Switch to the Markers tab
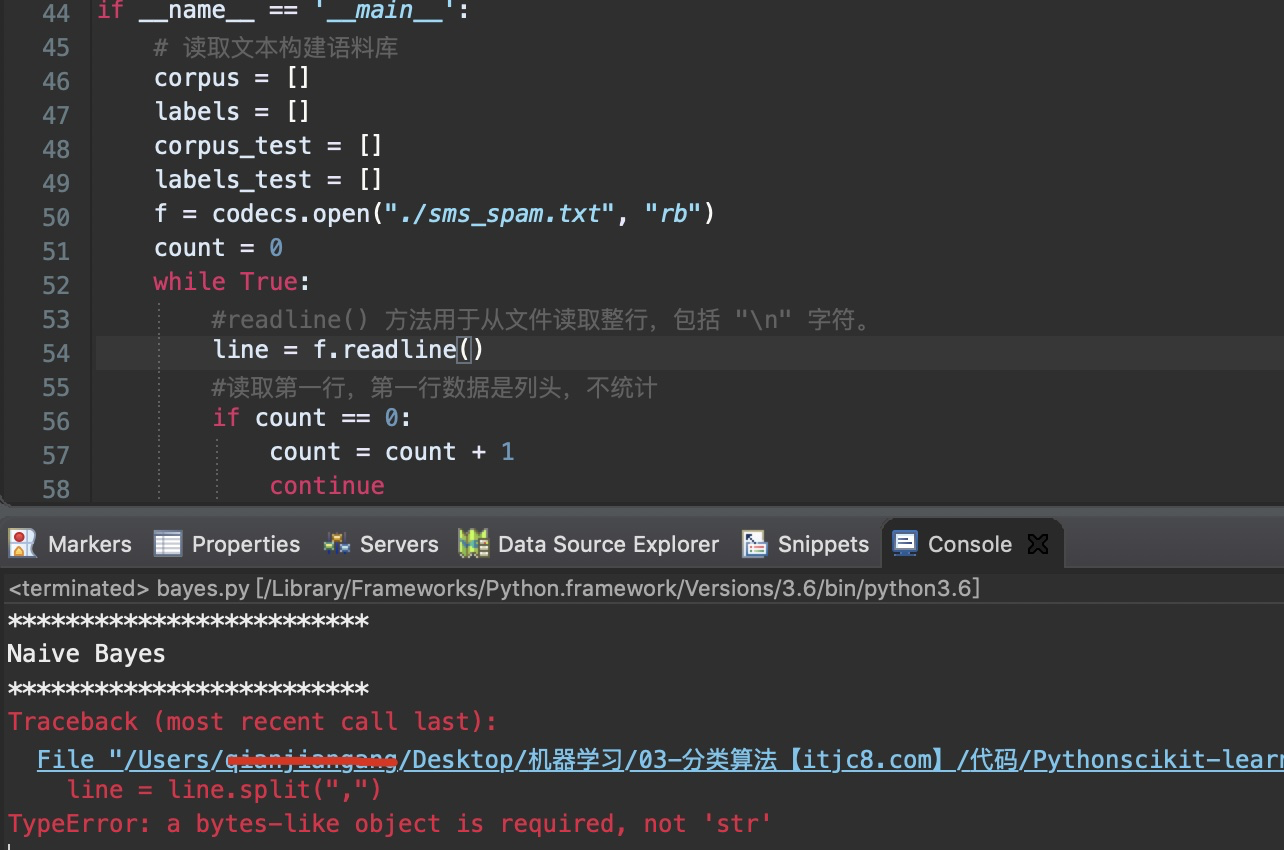The width and height of the screenshot is (1284, 850). pyautogui.click(x=70, y=544)
